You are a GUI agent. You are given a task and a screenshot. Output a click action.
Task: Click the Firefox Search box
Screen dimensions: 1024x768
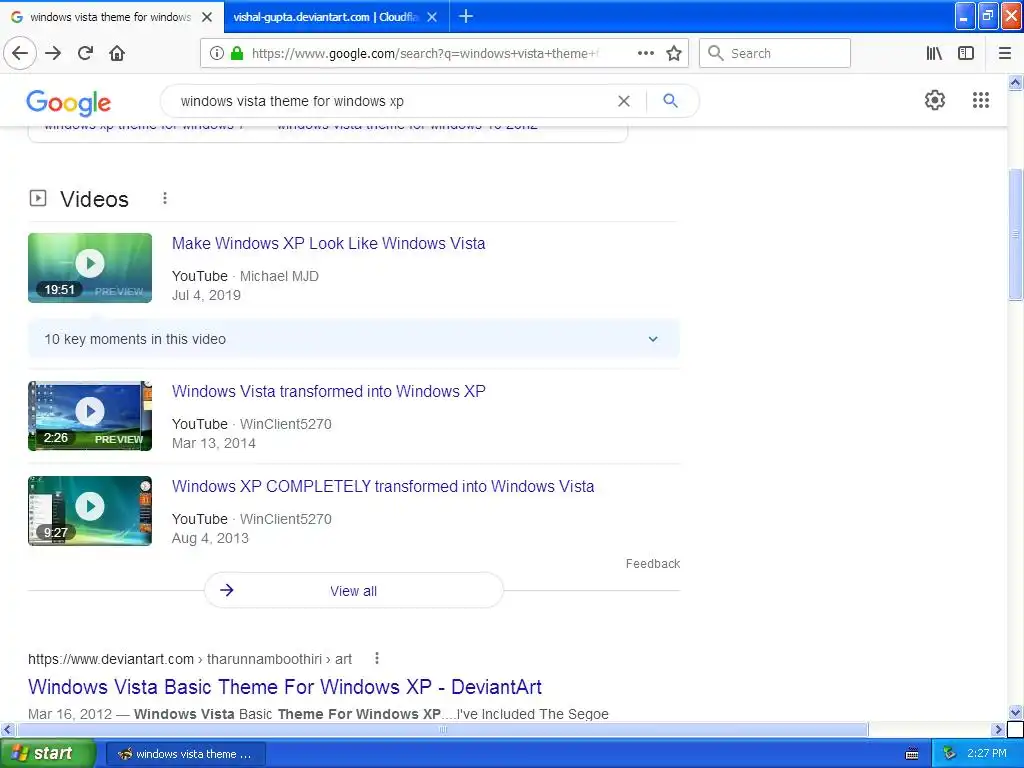point(775,53)
